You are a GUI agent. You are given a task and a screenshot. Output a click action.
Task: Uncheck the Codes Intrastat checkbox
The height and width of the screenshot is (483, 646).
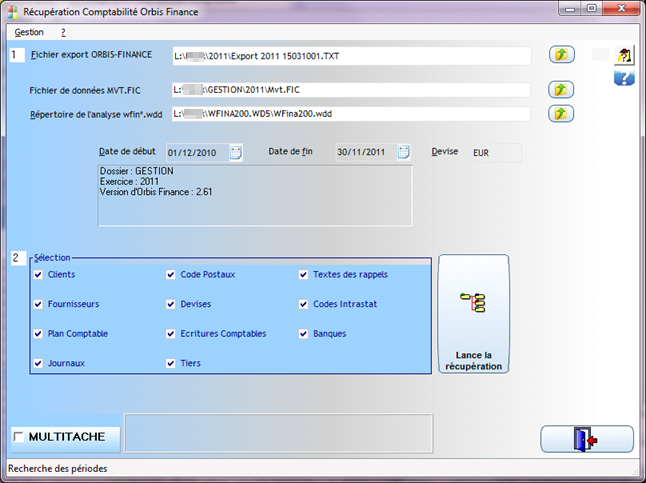click(x=304, y=305)
